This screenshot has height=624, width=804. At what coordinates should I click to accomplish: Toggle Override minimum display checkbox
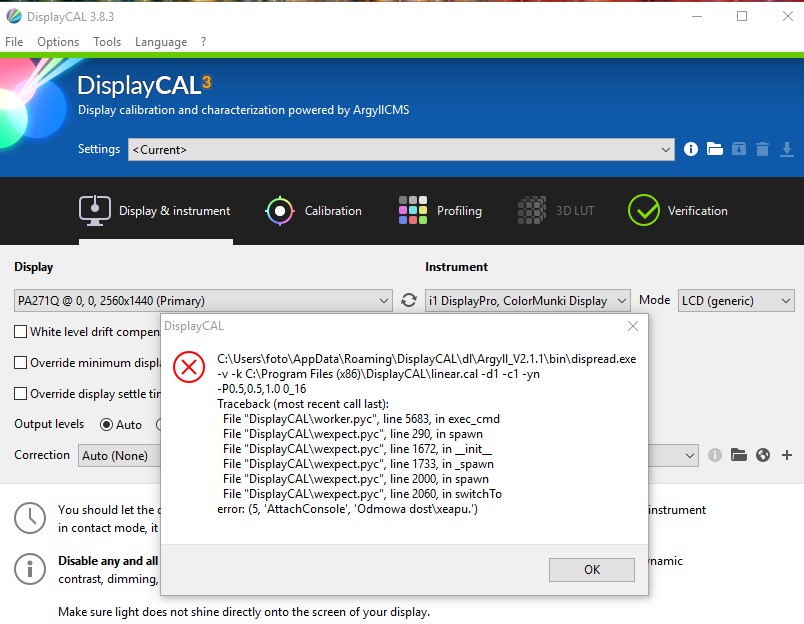(x=21, y=363)
